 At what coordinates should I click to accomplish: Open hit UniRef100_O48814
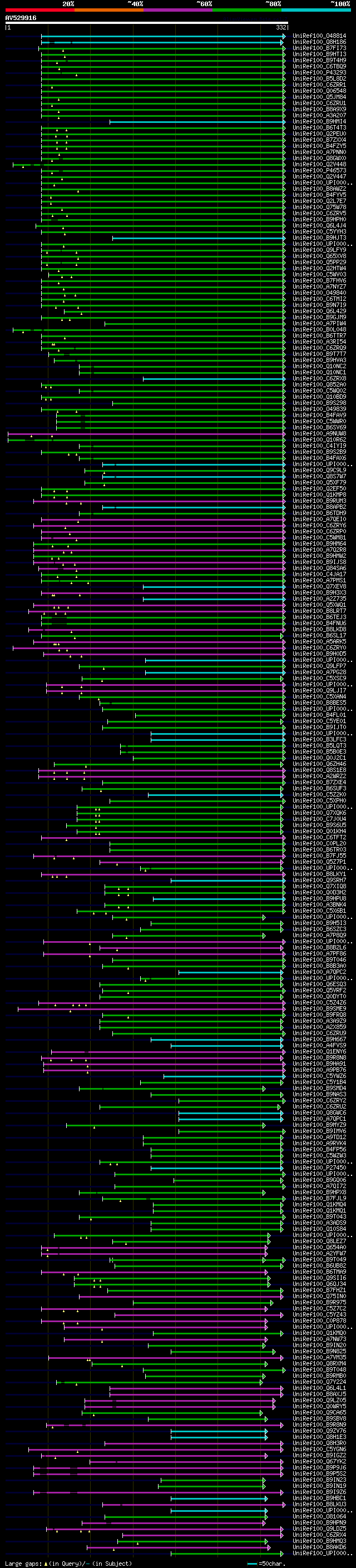click(319, 36)
